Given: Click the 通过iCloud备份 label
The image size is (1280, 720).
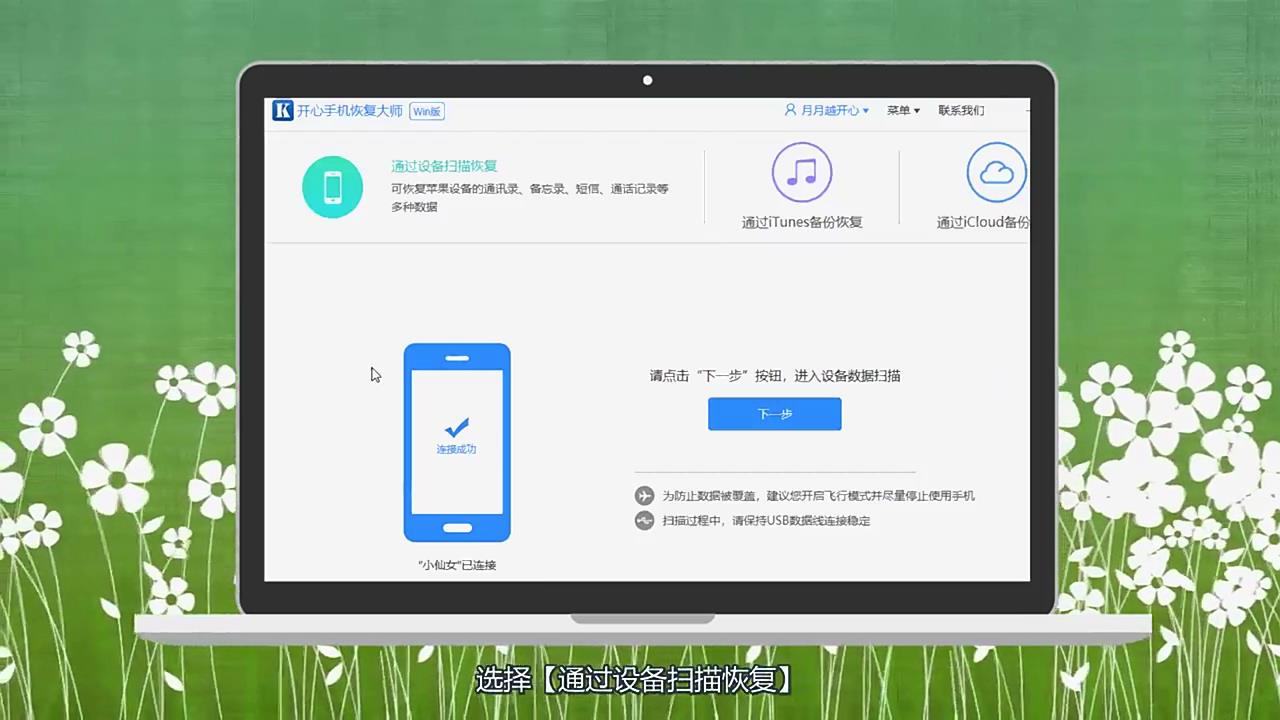Looking at the screenshot, I should point(981,222).
